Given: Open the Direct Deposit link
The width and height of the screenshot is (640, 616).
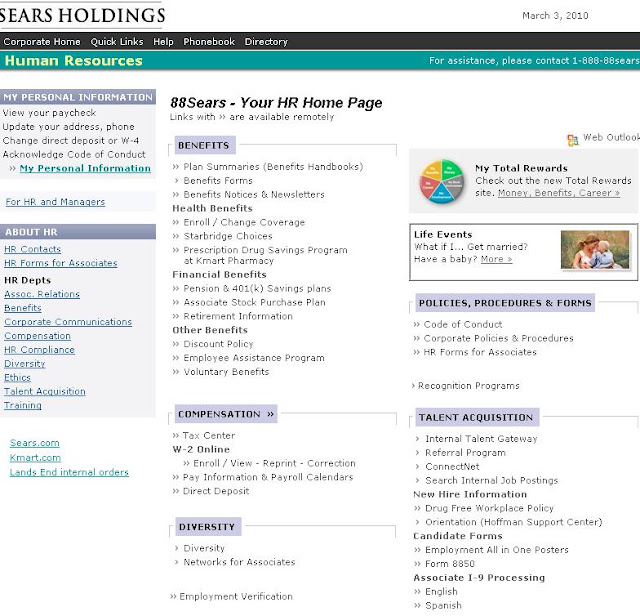Looking at the screenshot, I should 216,491.
